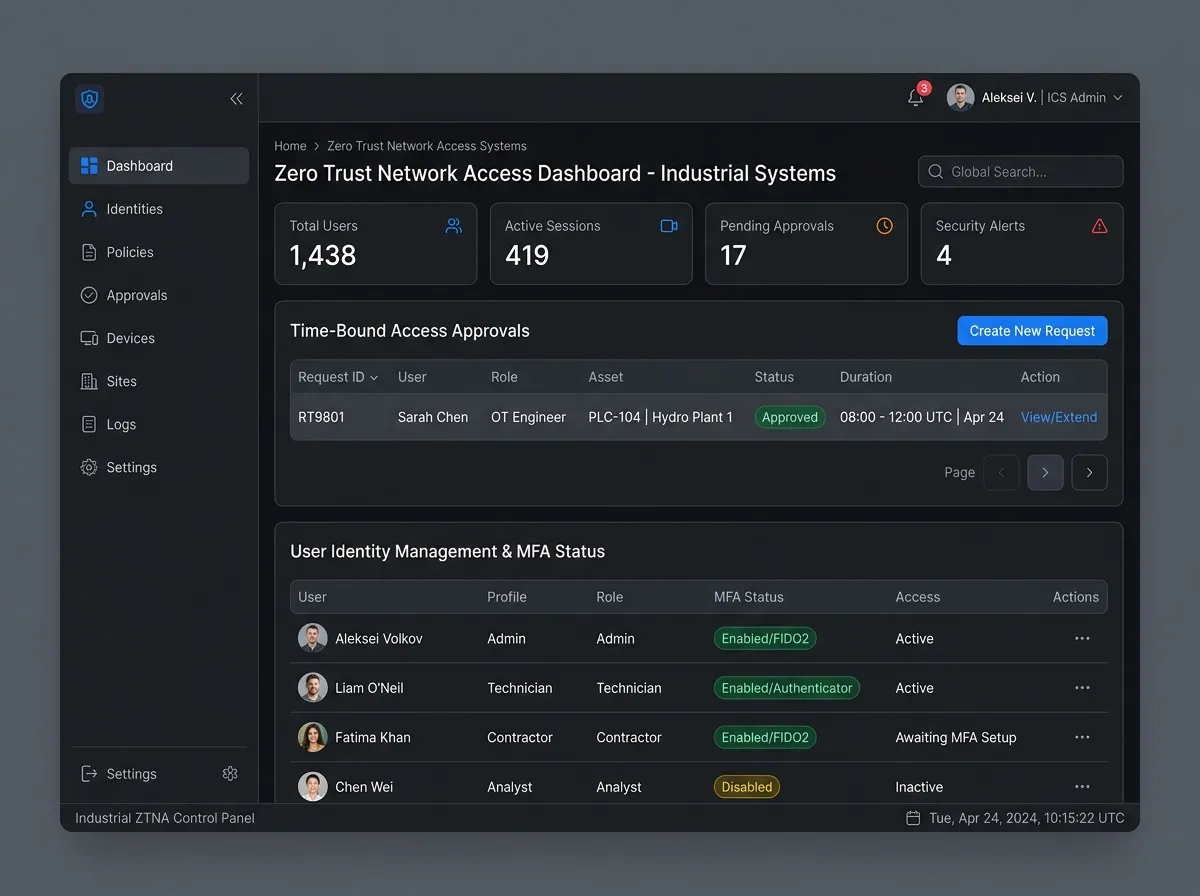This screenshot has height=896, width=1200.
Task: Click the Policies document icon
Action: pyautogui.click(x=89, y=252)
